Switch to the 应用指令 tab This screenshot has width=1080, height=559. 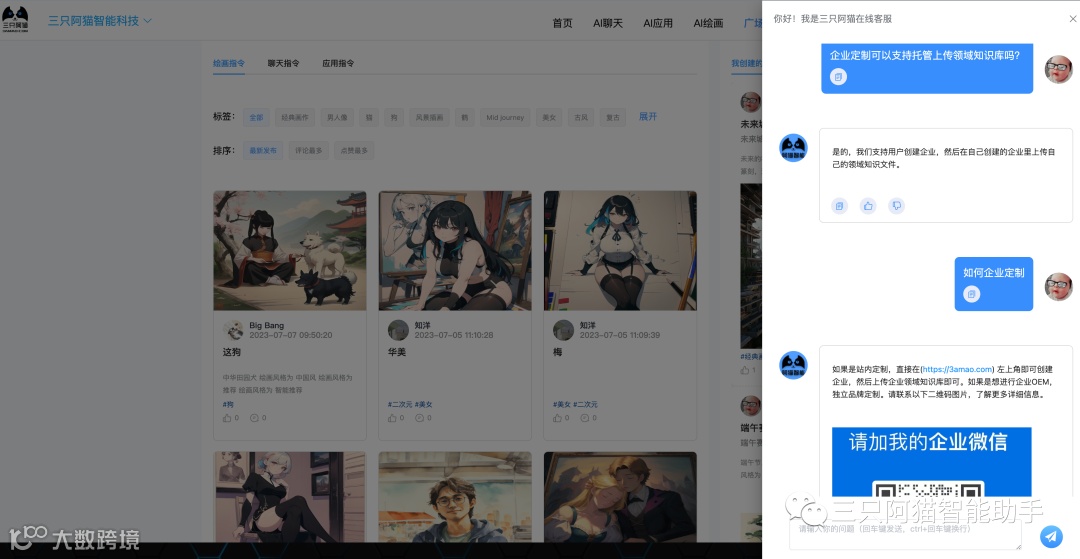point(338,63)
